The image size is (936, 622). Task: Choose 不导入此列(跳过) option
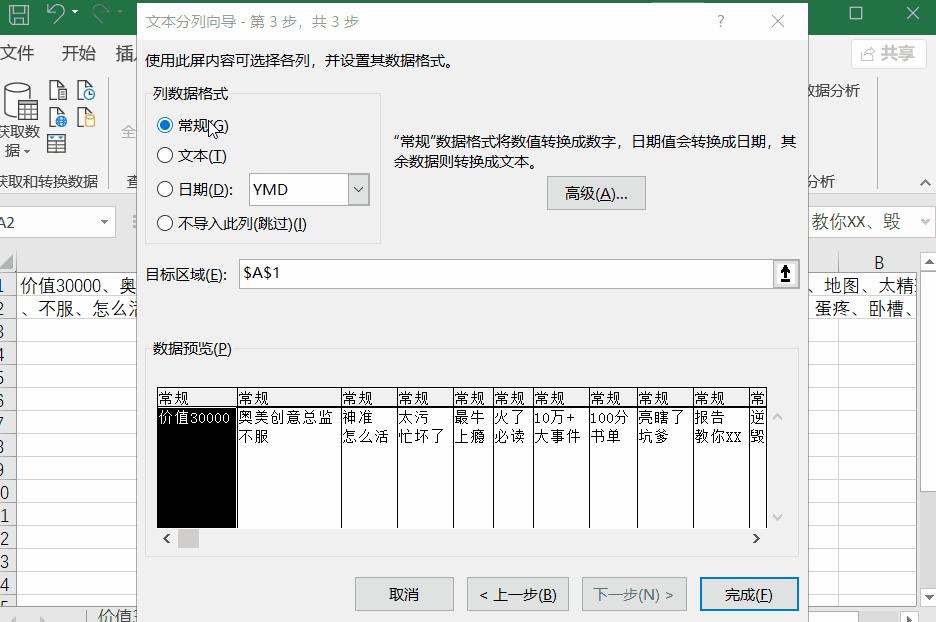(165, 224)
